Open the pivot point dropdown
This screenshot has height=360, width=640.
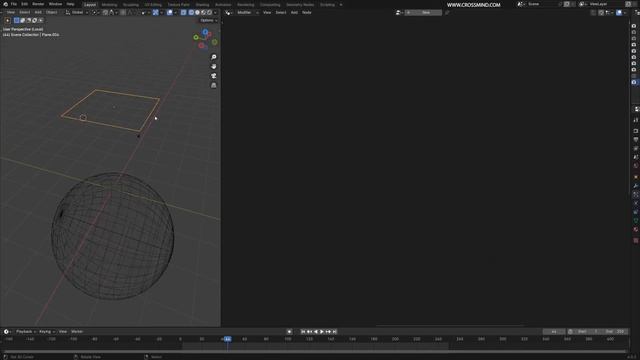tap(95, 13)
